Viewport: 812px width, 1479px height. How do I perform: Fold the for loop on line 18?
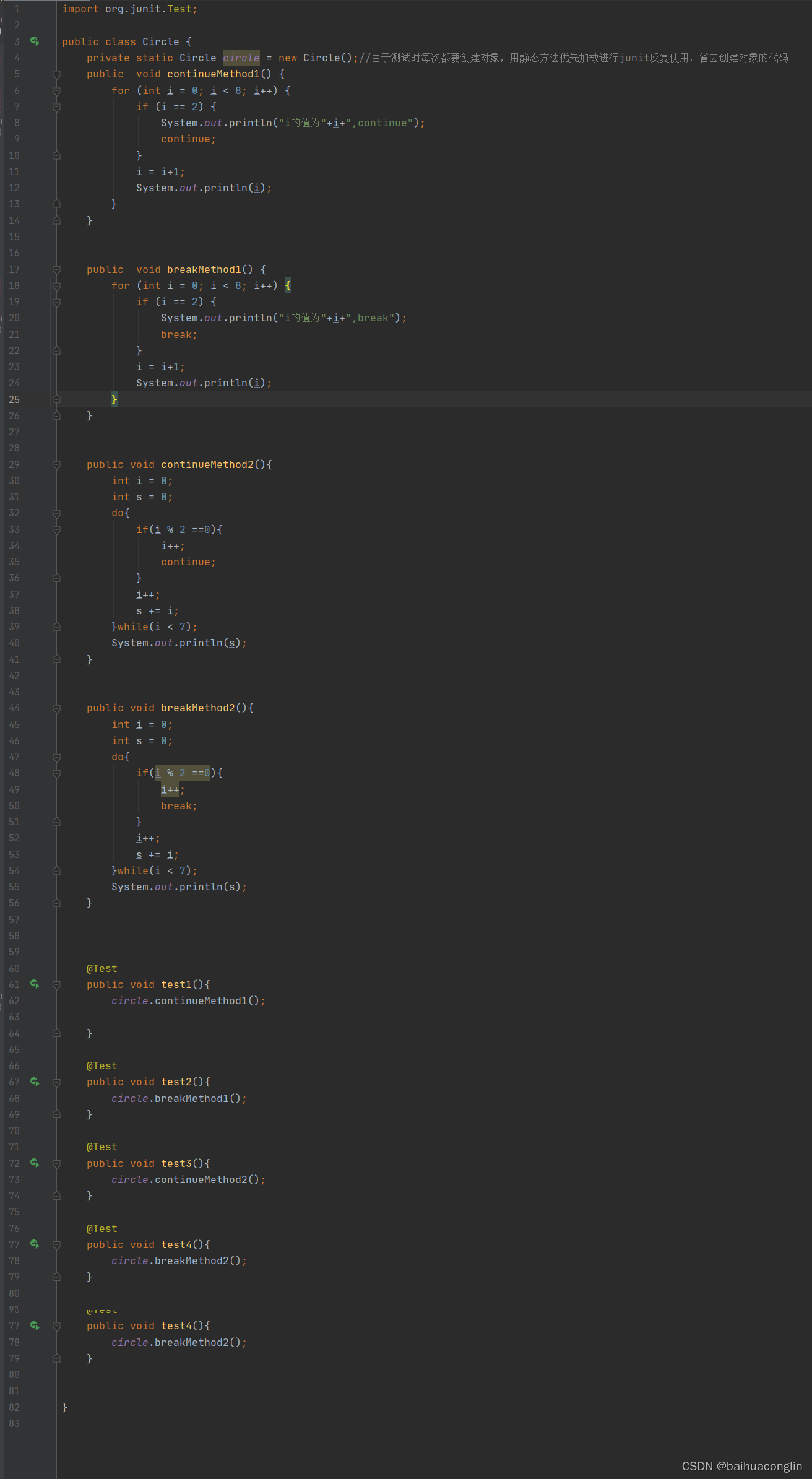coord(57,285)
